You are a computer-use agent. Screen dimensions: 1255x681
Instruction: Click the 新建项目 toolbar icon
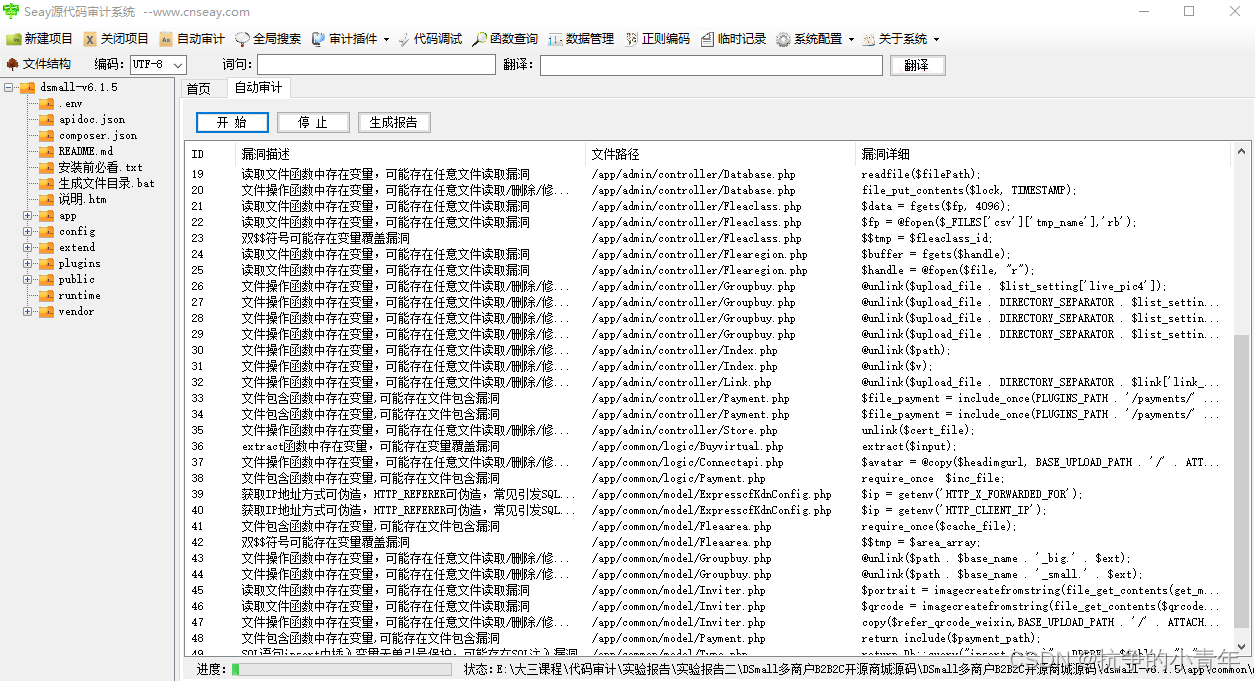[x=14, y=39]
